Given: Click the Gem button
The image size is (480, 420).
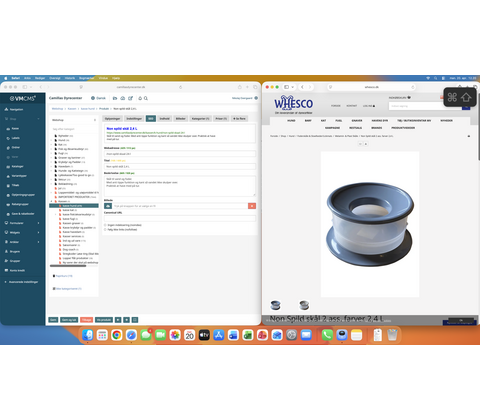Looking at the screenshot, I should [53, 320].
